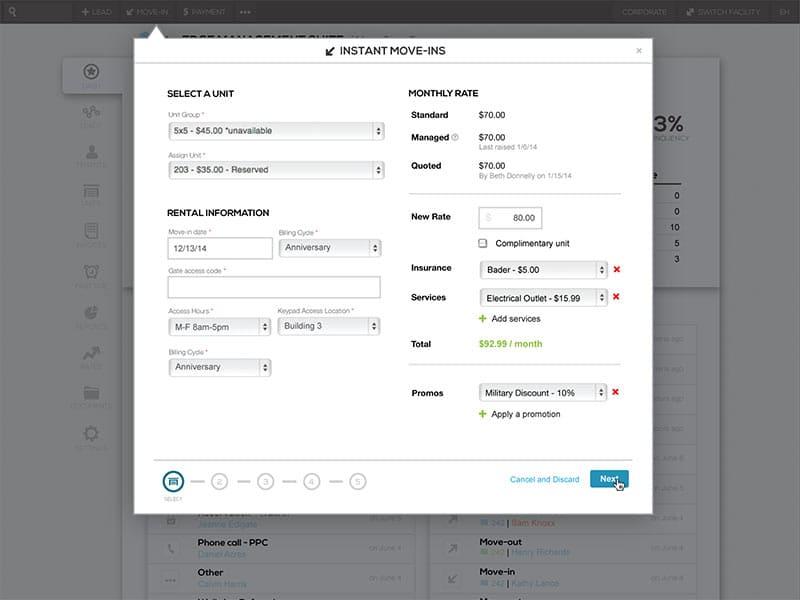Close the Instant Move-Ins dialog

(x=639, y=51)
